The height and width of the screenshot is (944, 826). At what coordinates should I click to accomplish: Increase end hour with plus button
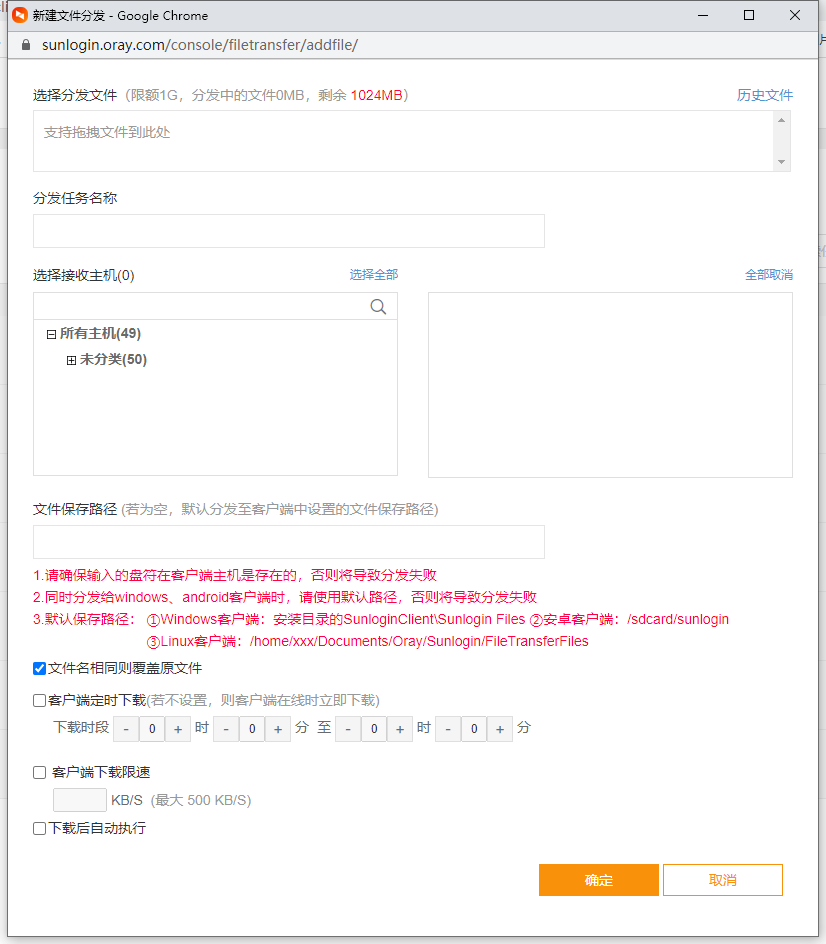pos(400,729)
